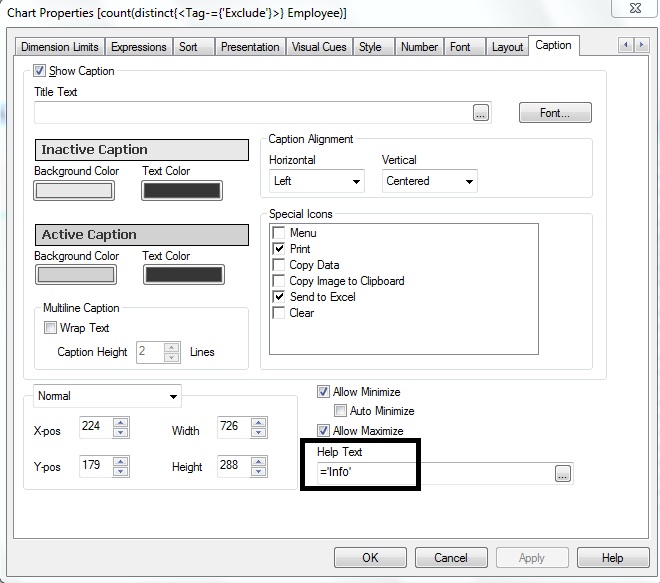
Task: Decrease Height value with down arrow
Action: [259, 471]
